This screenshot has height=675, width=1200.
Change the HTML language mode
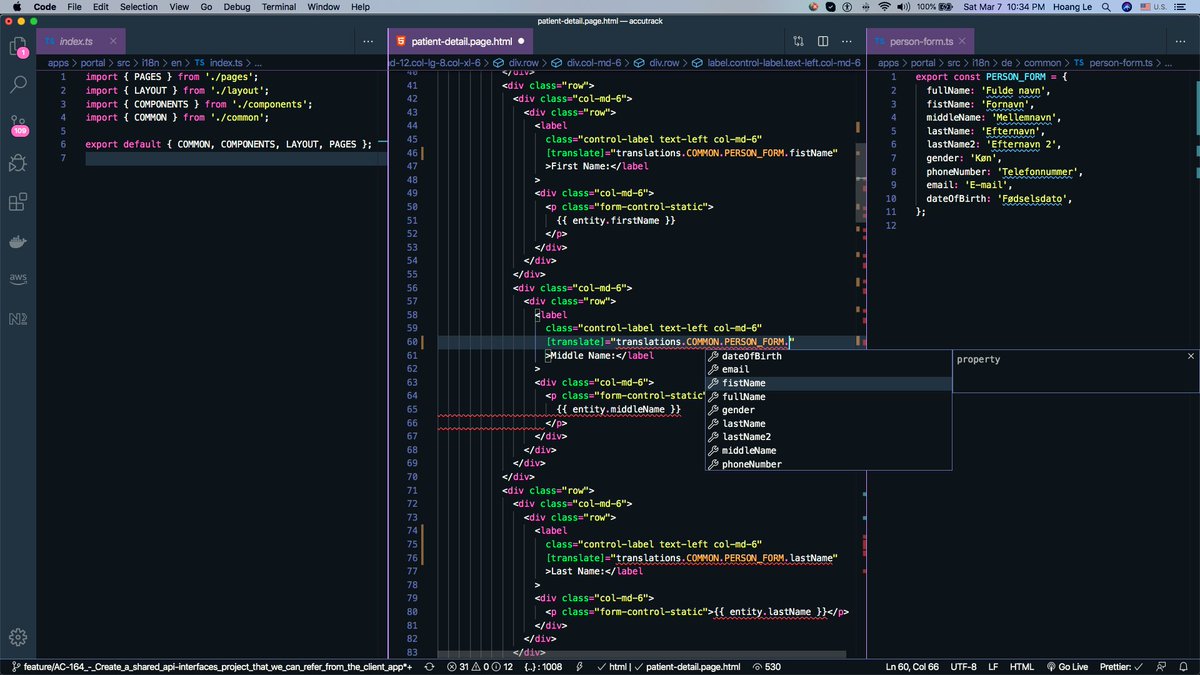pyautogui.click(x=1022, y=667)
